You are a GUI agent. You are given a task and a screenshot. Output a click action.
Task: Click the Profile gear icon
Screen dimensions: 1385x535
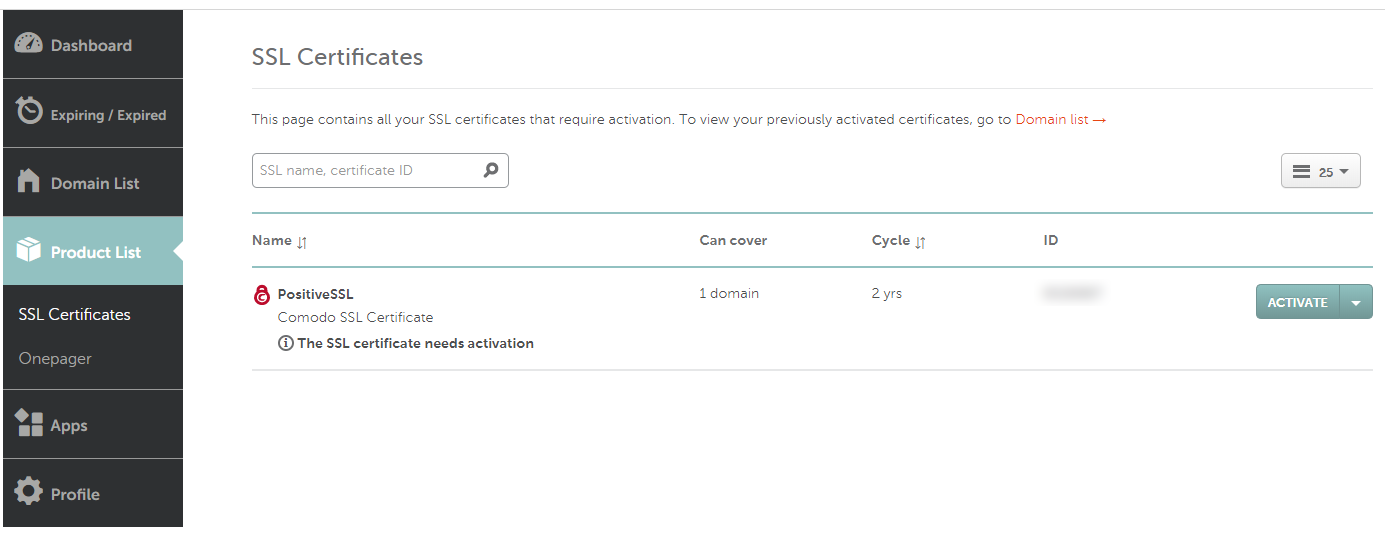click(29, 491)
